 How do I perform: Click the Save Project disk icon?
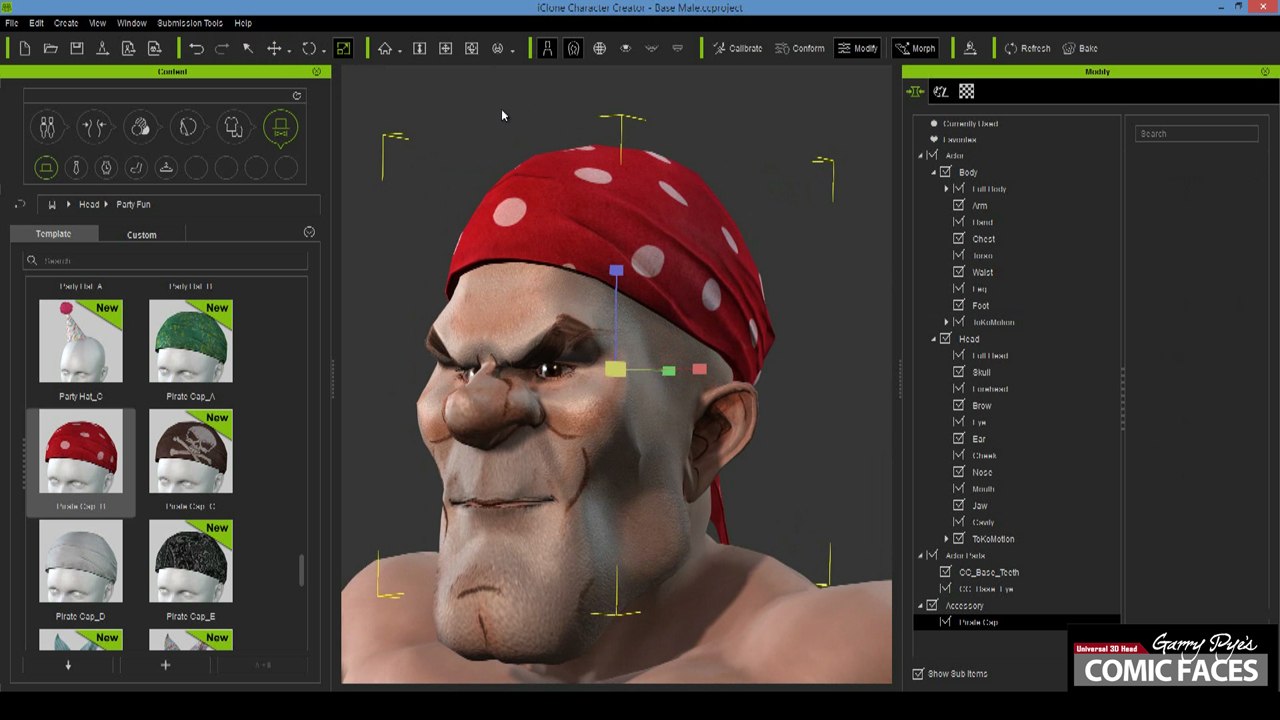77,48
